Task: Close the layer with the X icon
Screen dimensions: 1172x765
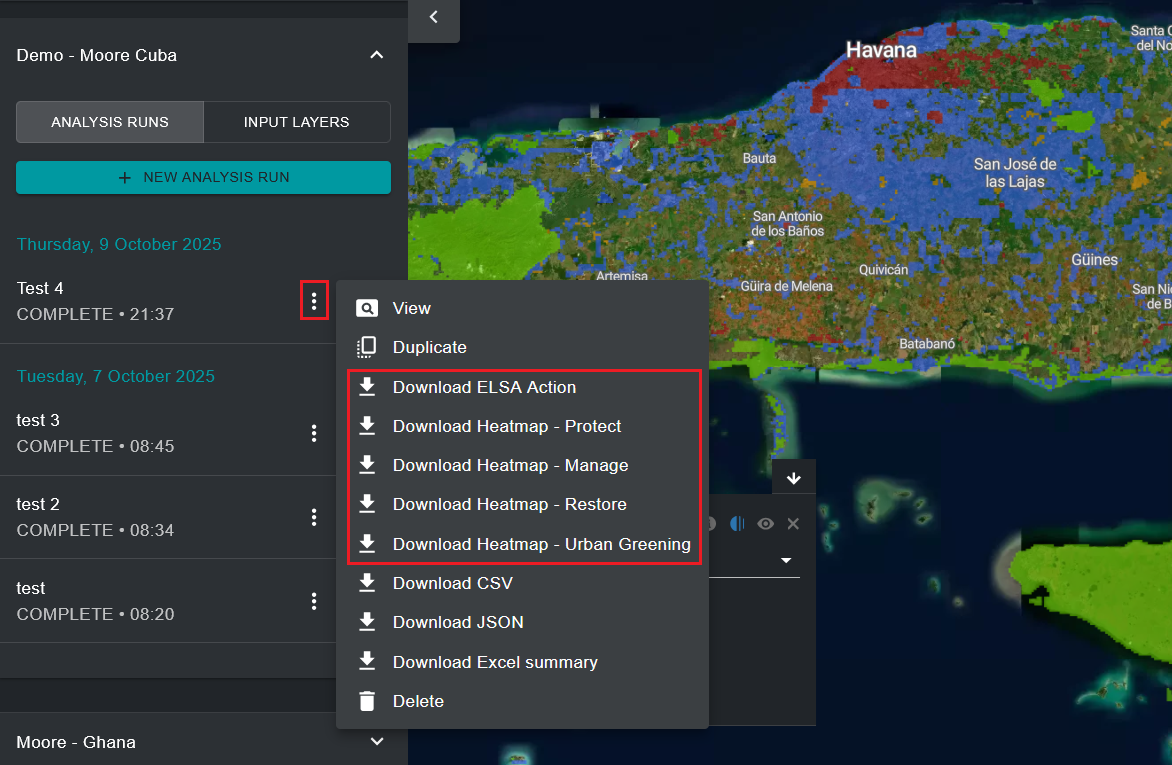Action: tap(793, 524)
